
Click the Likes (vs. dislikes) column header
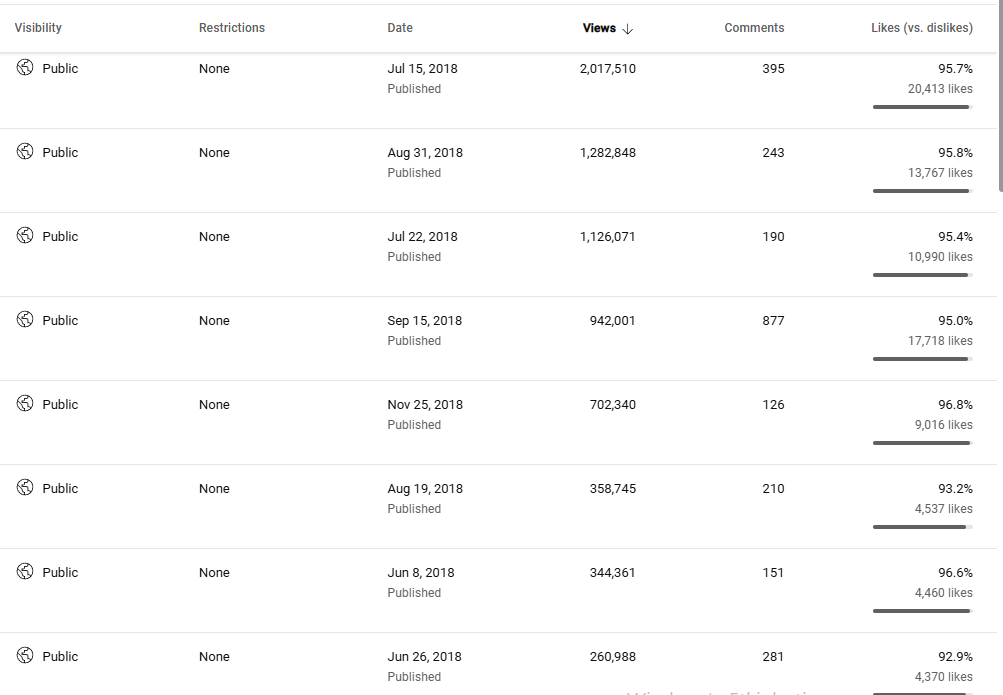coord(921,28)
